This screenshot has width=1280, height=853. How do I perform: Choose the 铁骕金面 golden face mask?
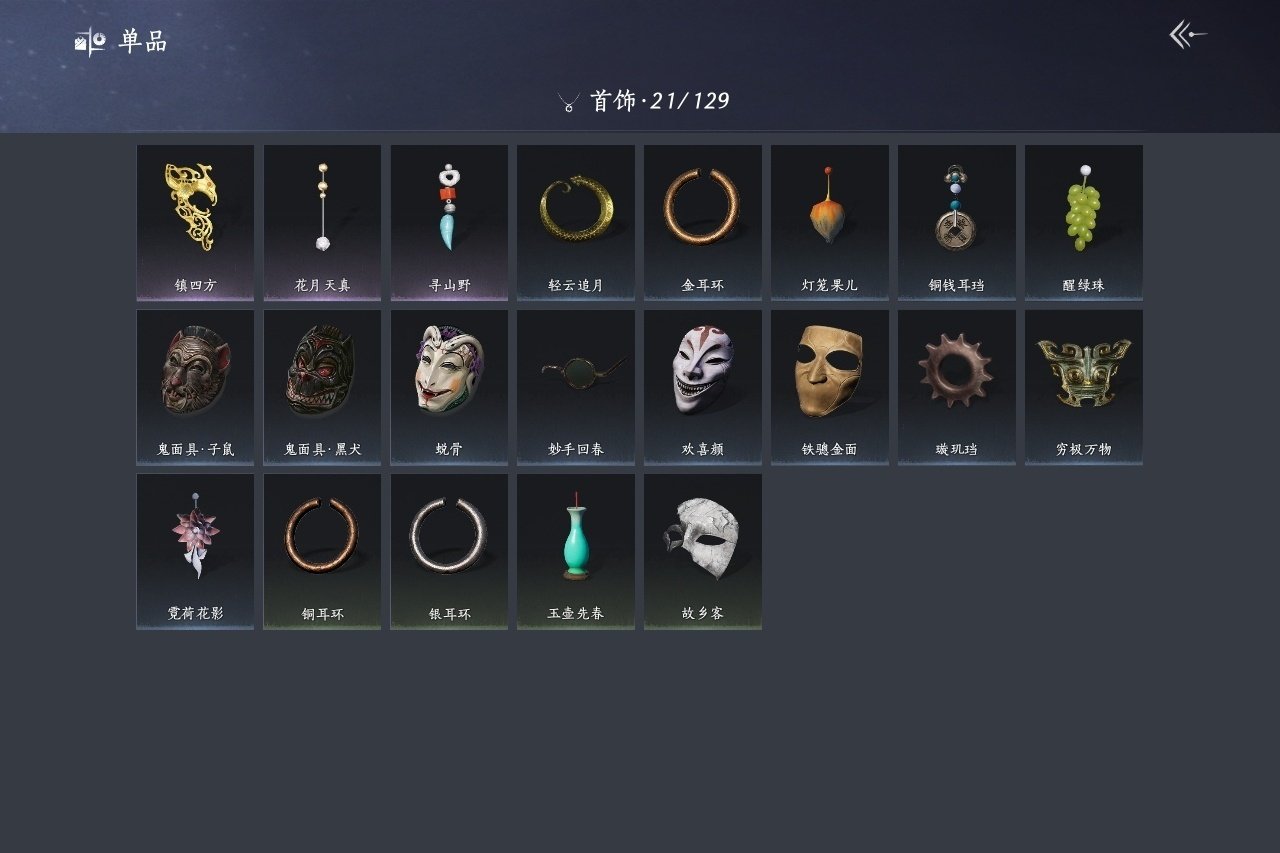tap(830, 387)
